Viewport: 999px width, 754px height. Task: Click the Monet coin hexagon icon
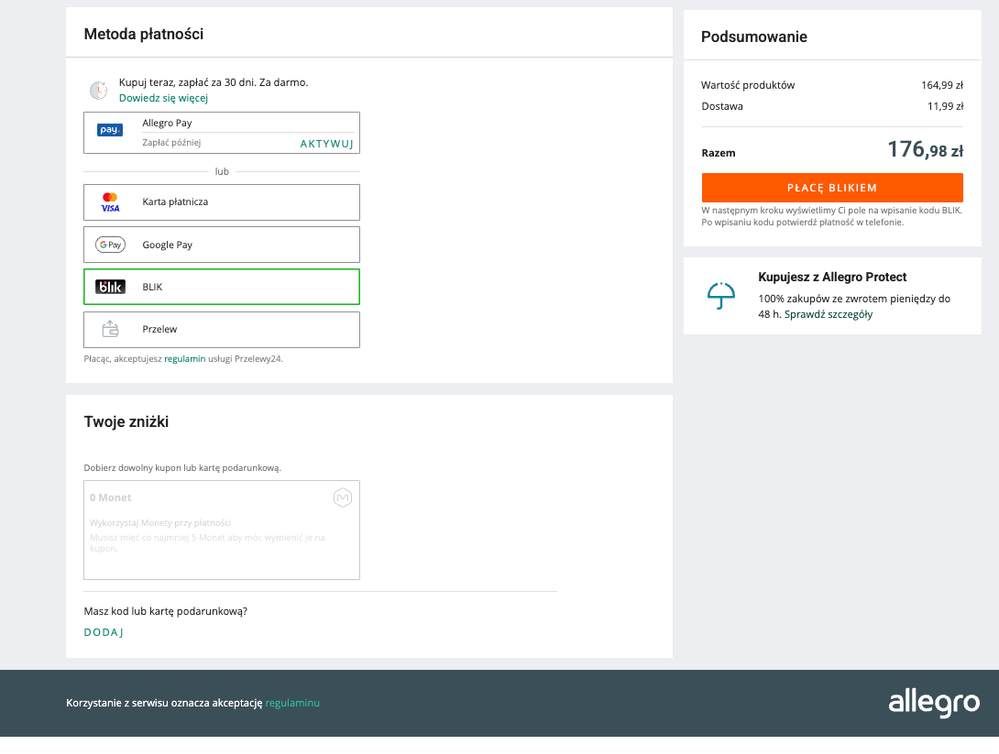tap(343, 497)
